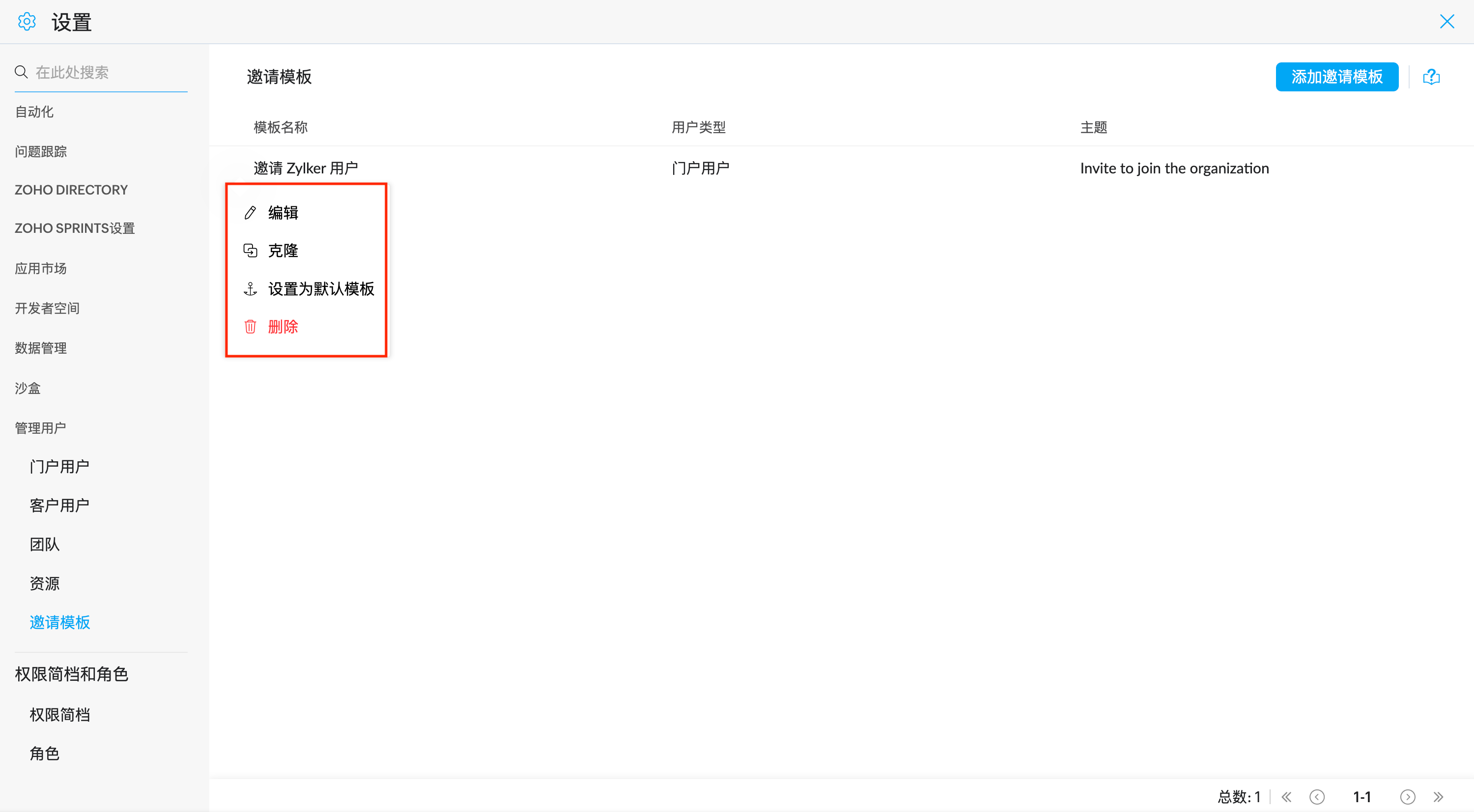
Task: Expand the 自动化 sidebar section
Action: 34,112
